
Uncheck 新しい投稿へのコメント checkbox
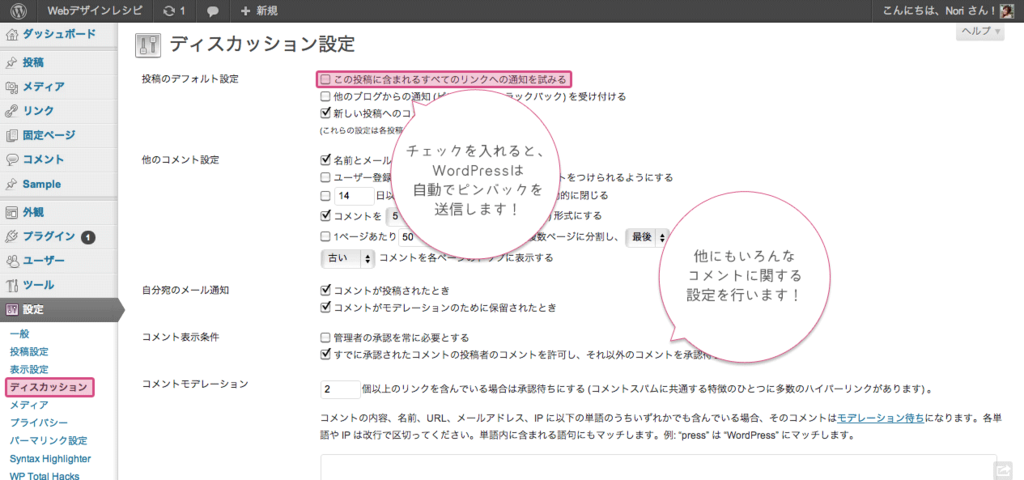[325, 112]
